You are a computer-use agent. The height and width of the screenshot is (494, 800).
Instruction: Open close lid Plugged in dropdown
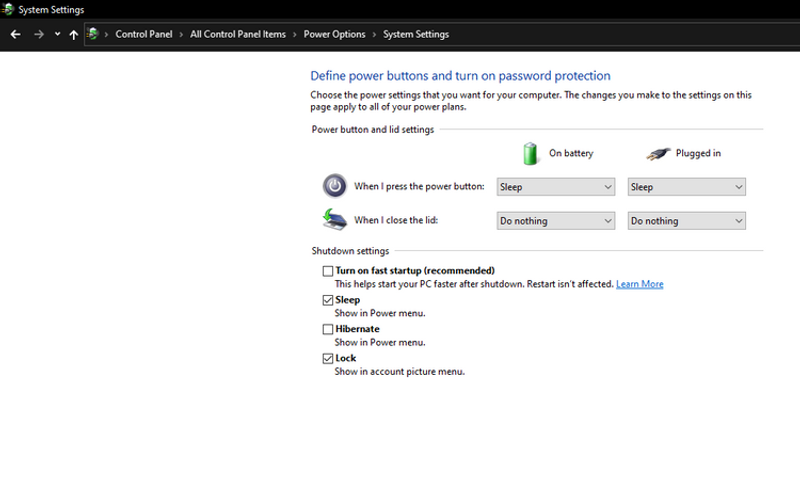click(x=686, y=221)
